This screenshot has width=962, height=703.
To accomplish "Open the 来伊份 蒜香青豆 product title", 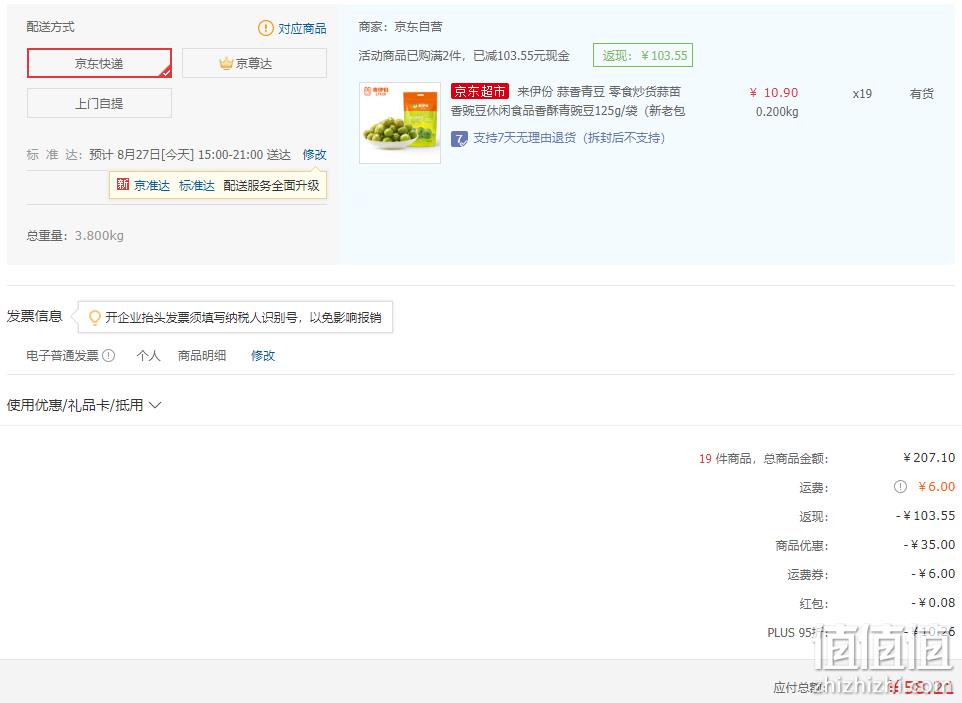I will click(x=568, y=101).
